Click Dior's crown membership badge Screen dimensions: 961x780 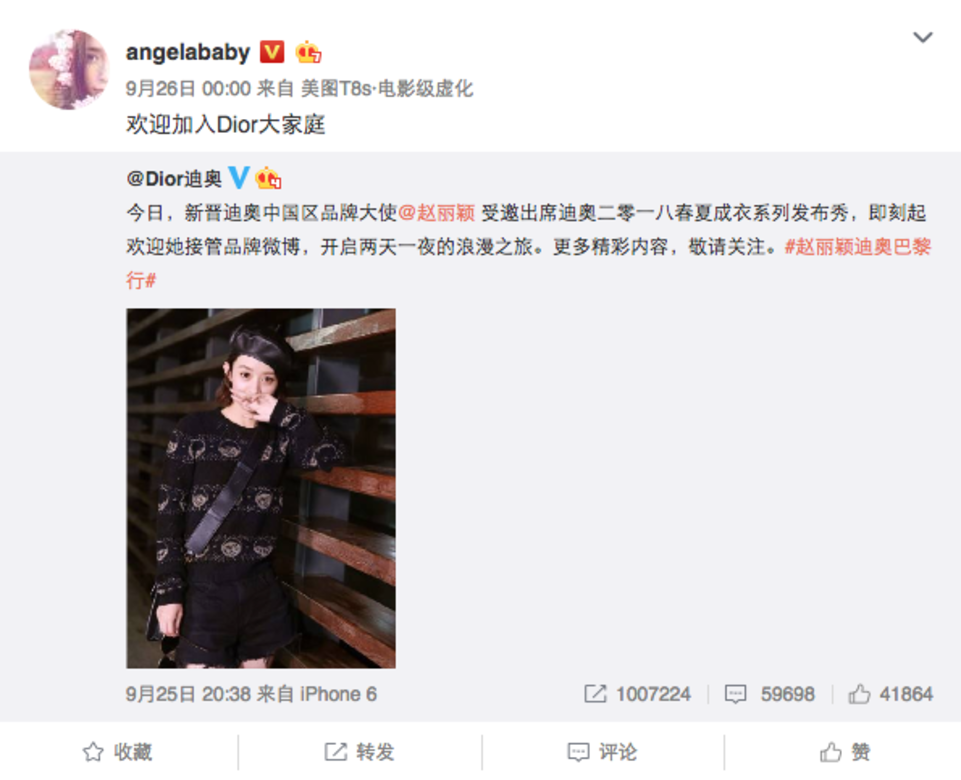coord(268,178)
